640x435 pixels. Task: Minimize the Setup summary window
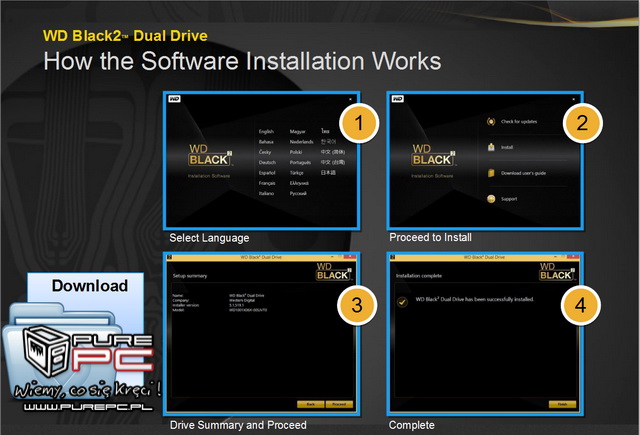[x=333, y=257]
